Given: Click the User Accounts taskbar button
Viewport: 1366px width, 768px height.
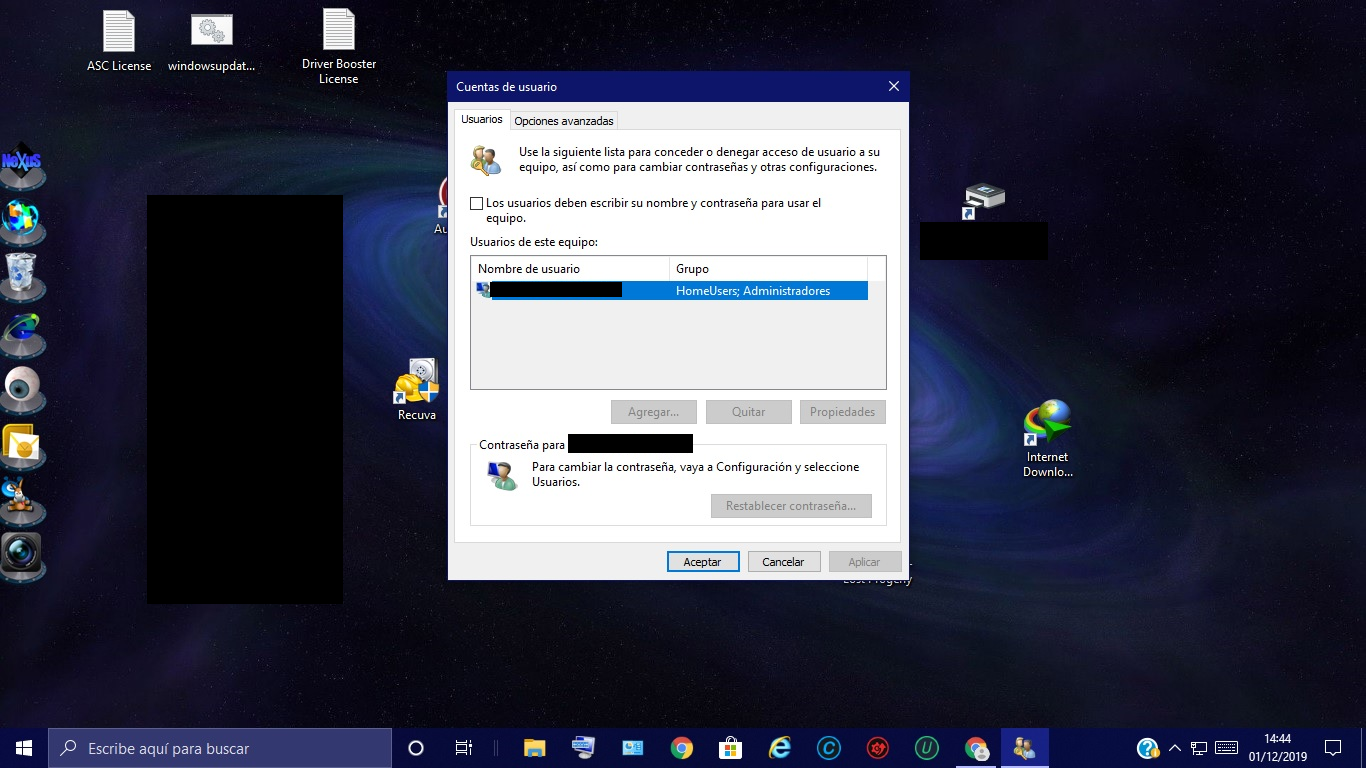Looking at the screenshot, I should point(1025,748).
